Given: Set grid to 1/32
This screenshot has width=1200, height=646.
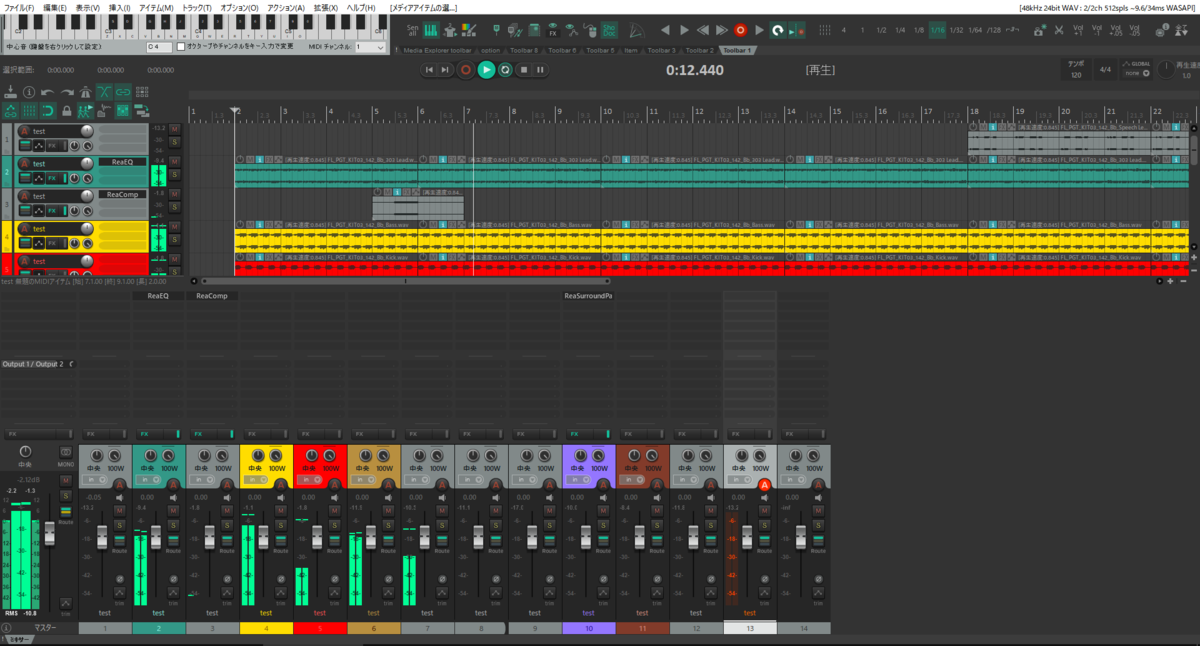Looking at the screenshot, I should pyautogui.click(x=957, y=30).
